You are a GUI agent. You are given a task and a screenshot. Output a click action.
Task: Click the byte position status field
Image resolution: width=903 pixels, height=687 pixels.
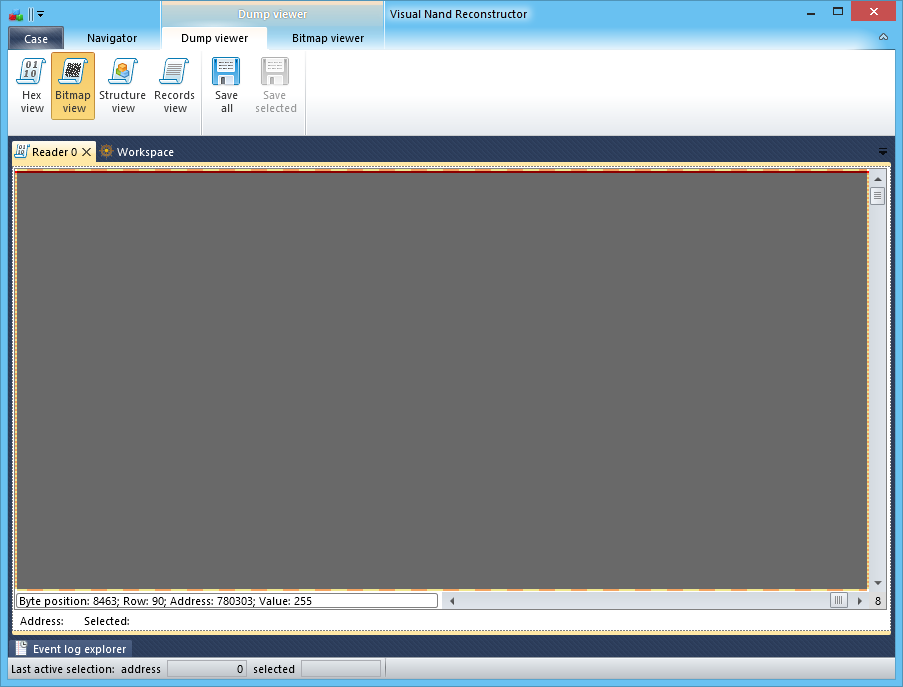coord(227,601)
